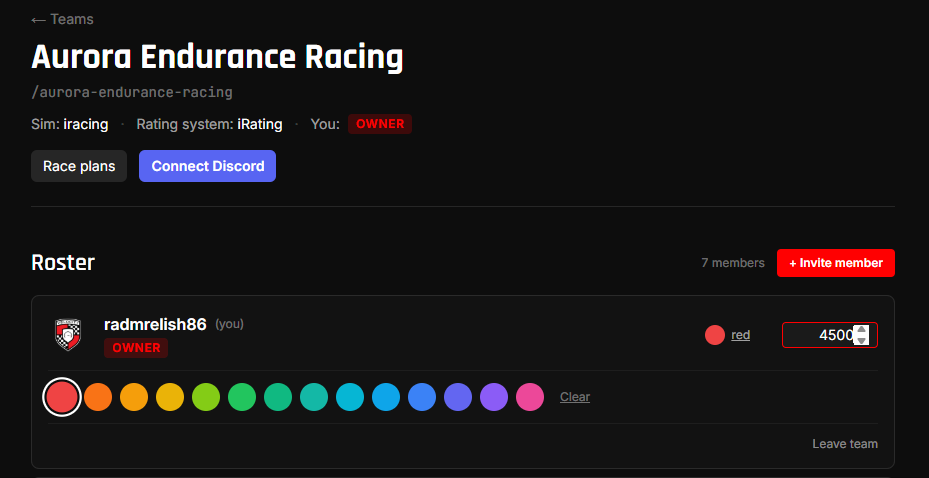The width and height of the screenshot is (929, 478).
Task: Clear the selected color
Action: coord(575,397)
